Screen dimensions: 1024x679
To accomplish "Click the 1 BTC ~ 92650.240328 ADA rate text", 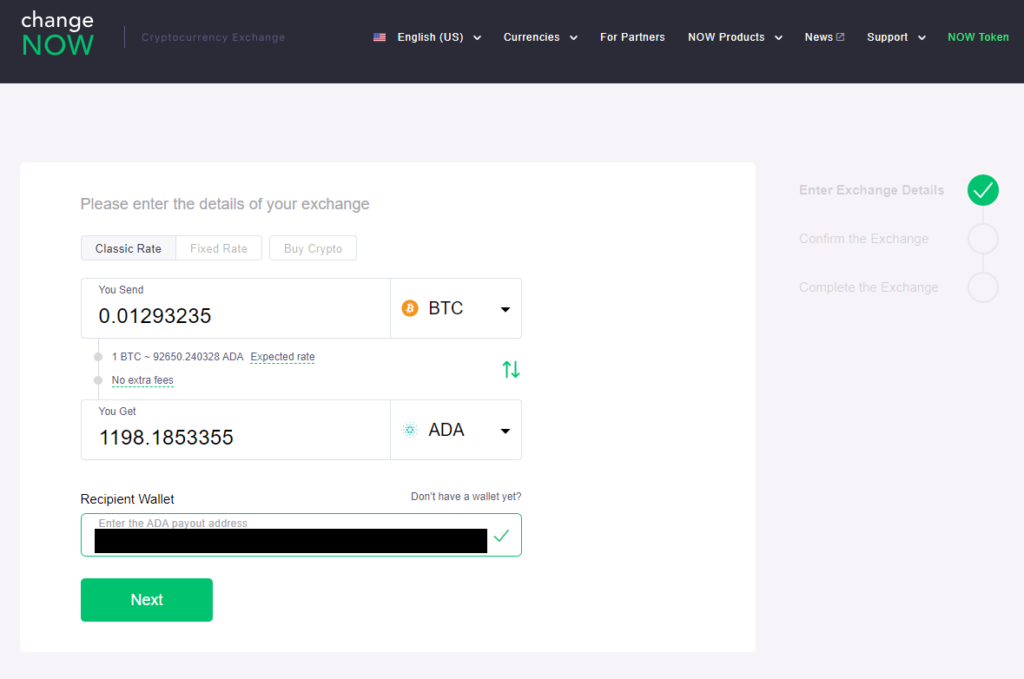I will click(x=177, y=356).
